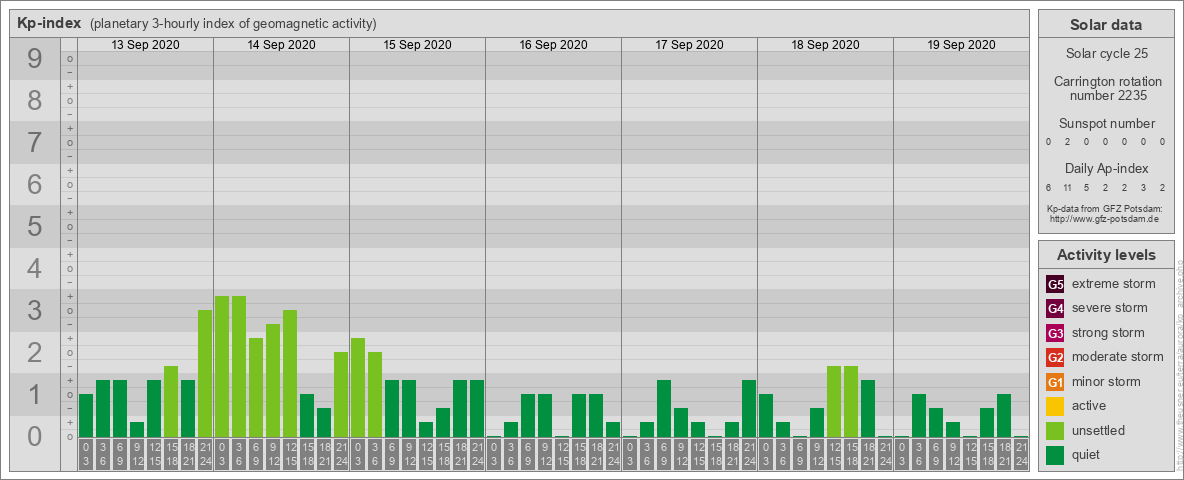The image size is (1184, 480).
Task: Click the 19 Sep 18-21 hour bar
Action: click(x=1004, y=416)
